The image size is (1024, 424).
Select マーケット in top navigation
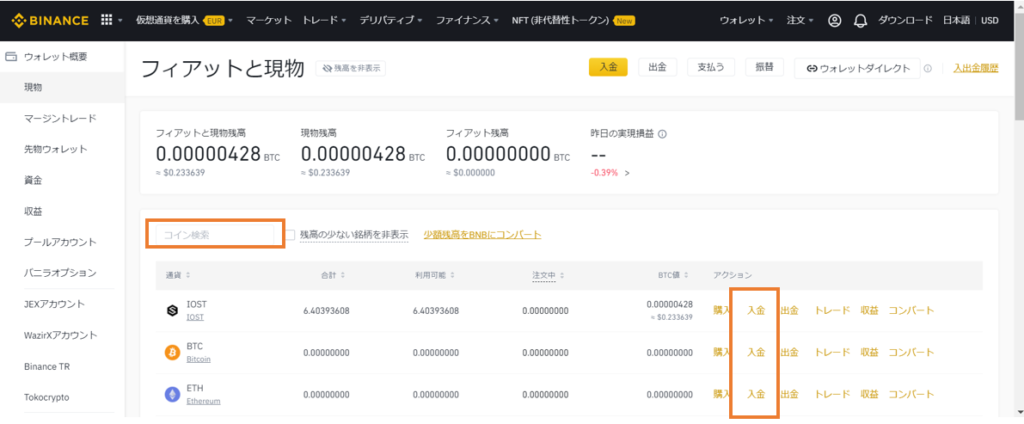(x=269, y=20)
